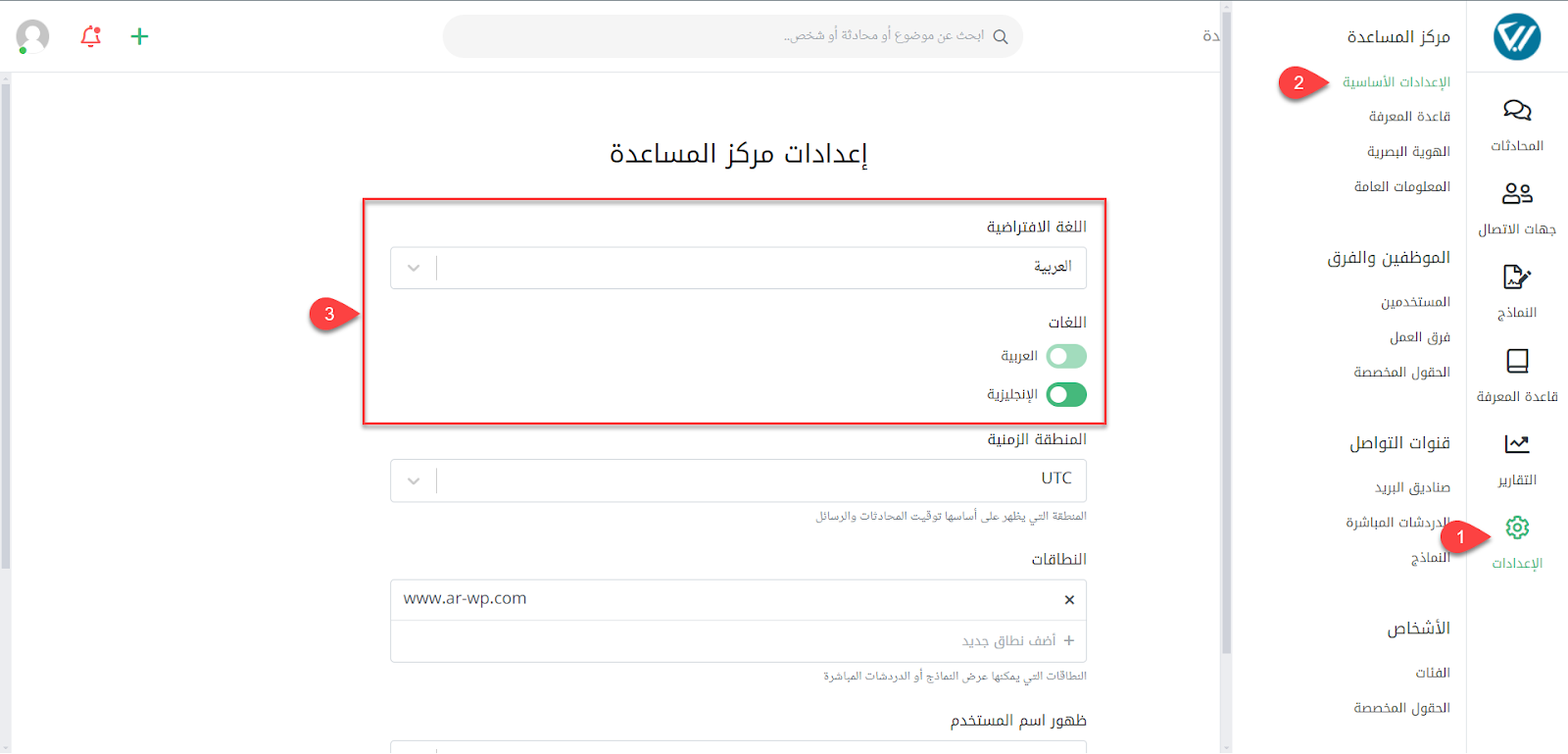The width and height of the screenshot is (1568, 754).
Task: Click the app logo at the top corner
Action: [1517, 36]
